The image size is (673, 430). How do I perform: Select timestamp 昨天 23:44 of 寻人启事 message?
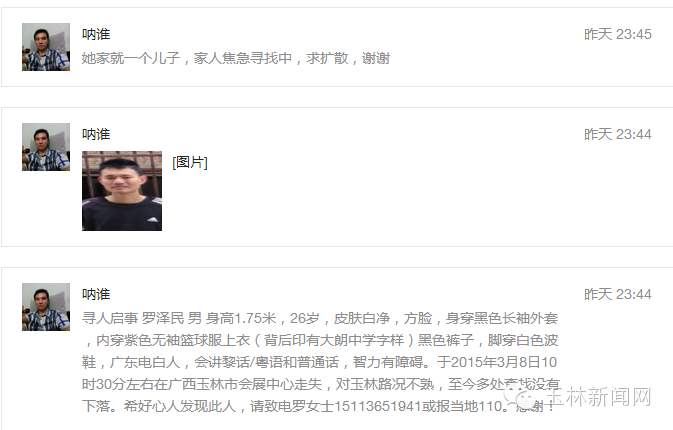tap(618, 294)
